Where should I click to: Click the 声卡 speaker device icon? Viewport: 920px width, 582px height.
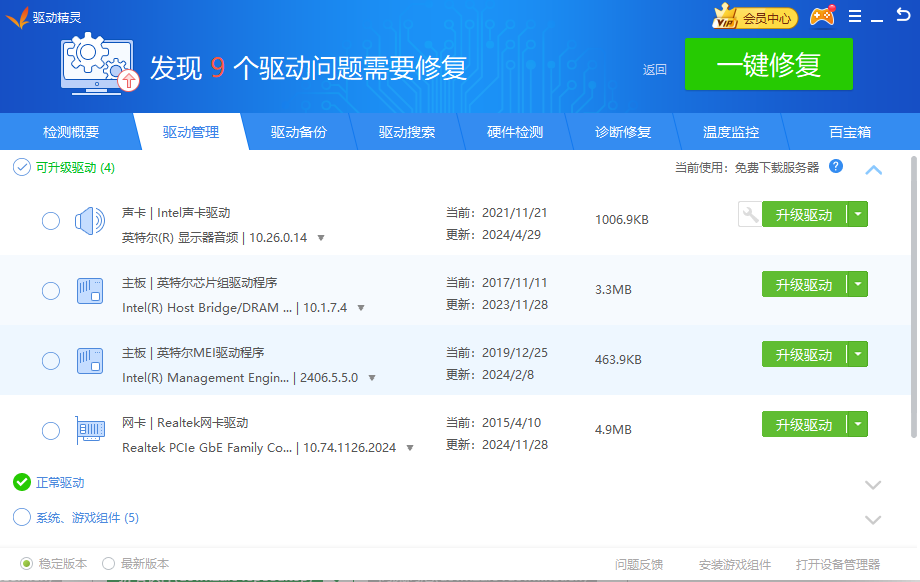[90, 221]
